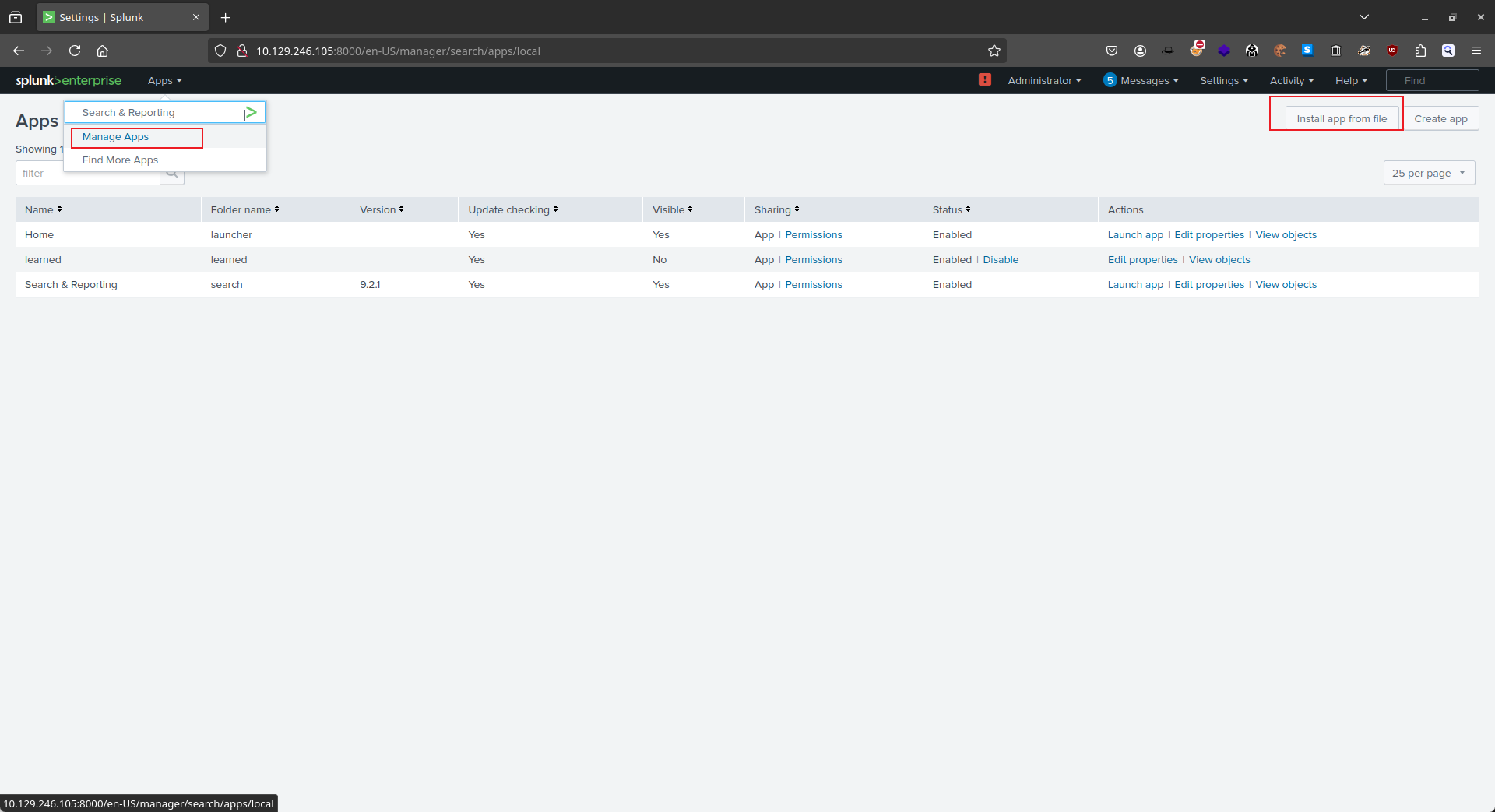1495x812 pixels.
Task: Sort the table by Name column
Action: [x=43, y=209]
